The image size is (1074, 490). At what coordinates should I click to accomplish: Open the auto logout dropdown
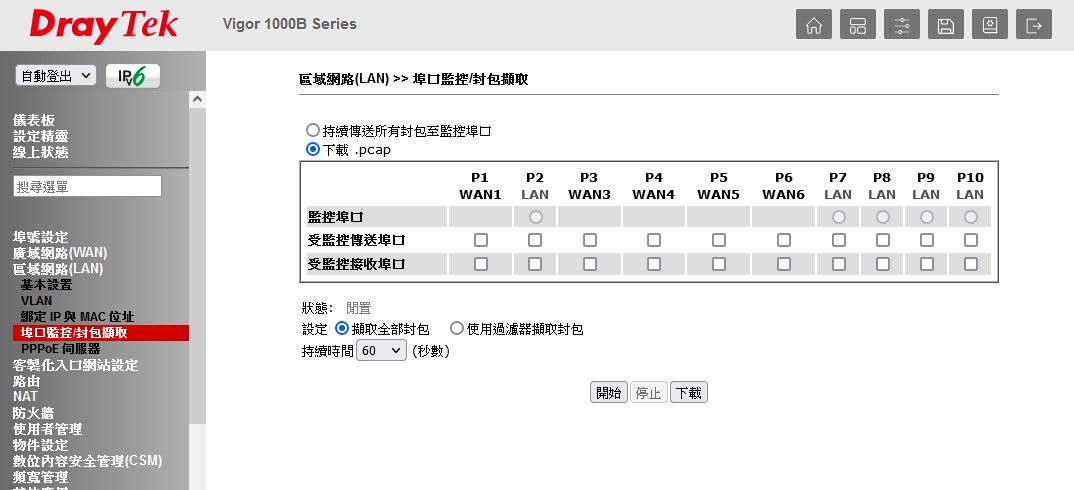(x=56, y=76)
